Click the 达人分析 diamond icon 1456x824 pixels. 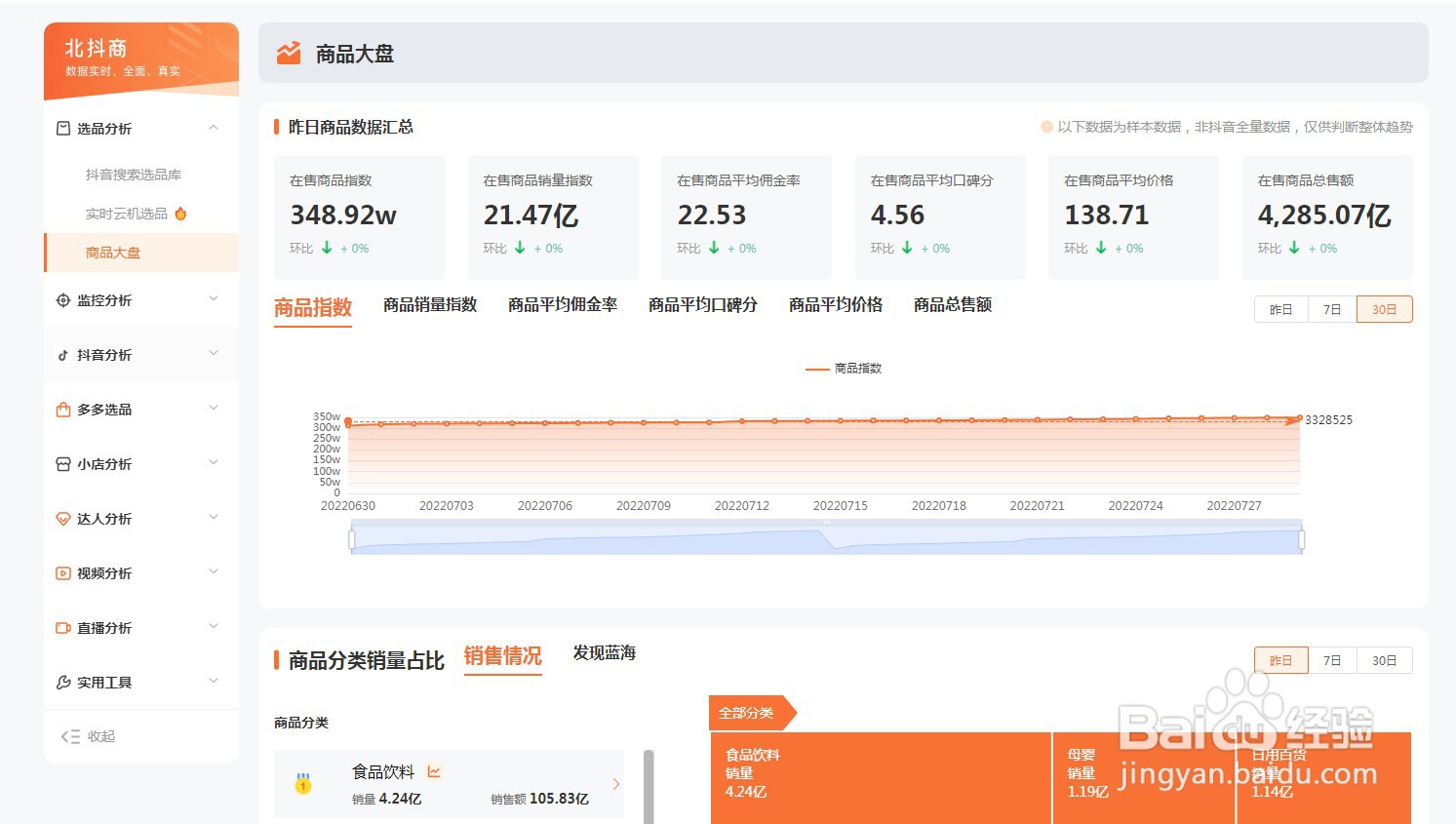tap(63, 519)
